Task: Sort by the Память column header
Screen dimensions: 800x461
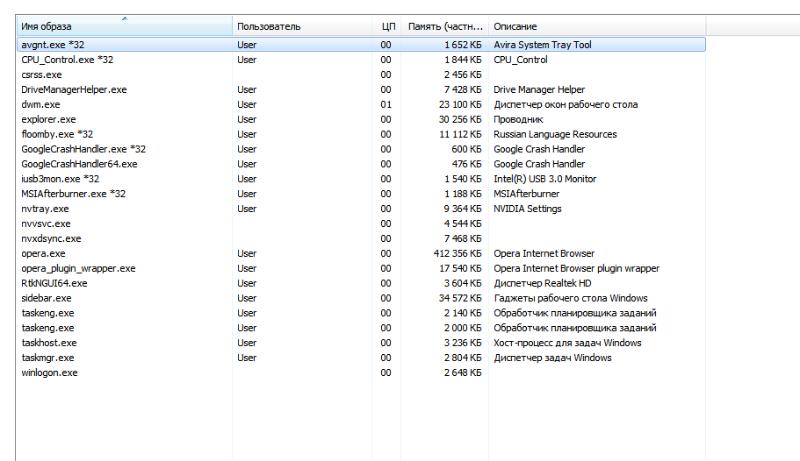Action: (x=445, y=25)
